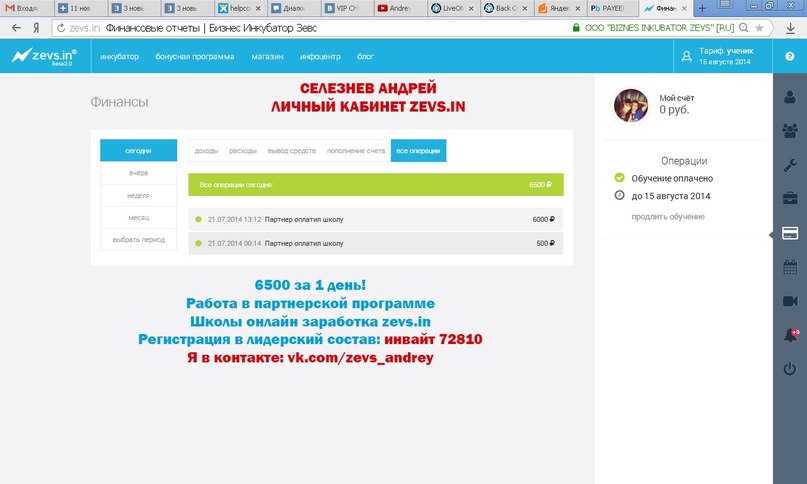Select the неделя period filter

click(x=138, y=196)
